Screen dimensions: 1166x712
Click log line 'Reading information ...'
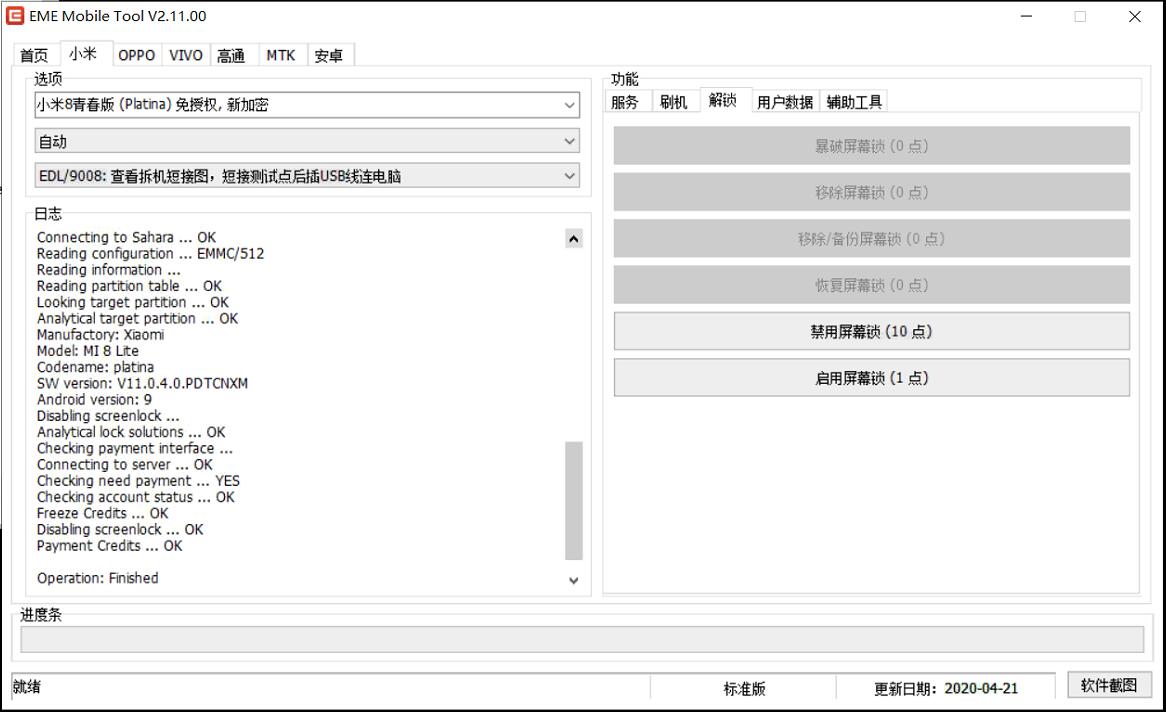[x=109, y=269]
